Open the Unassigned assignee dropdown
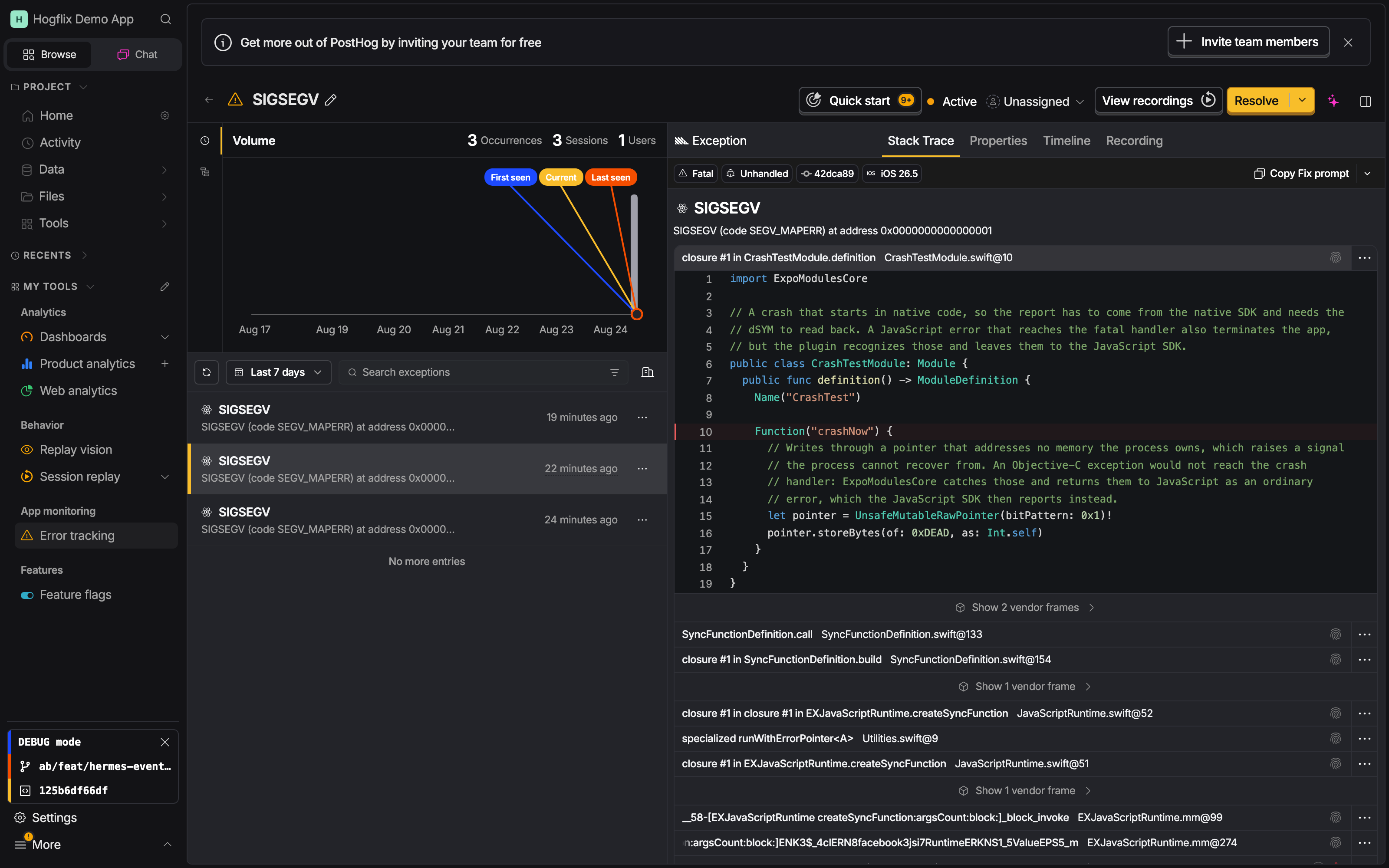The width and height of the screenshot is (1389, 868). pyautogui.click(x=1035, y=102)
